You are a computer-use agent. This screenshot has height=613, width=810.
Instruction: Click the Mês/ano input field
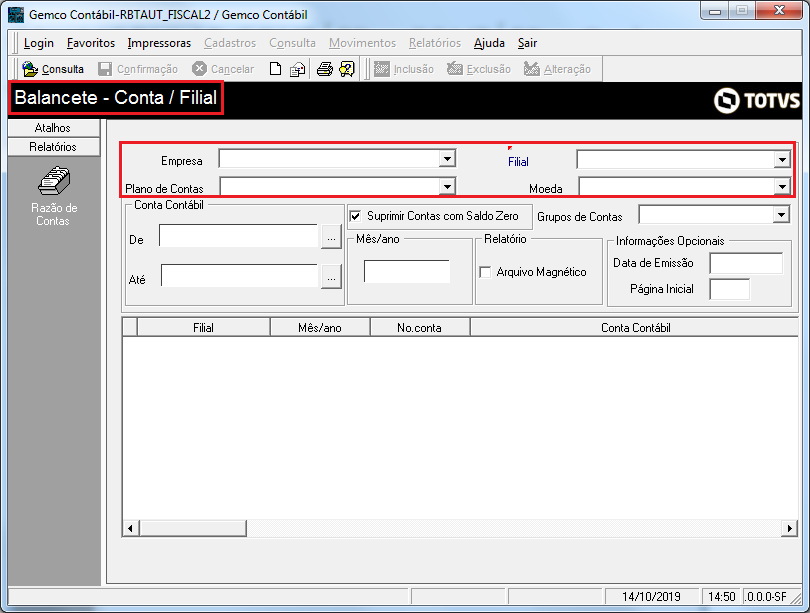coord(407,271)
